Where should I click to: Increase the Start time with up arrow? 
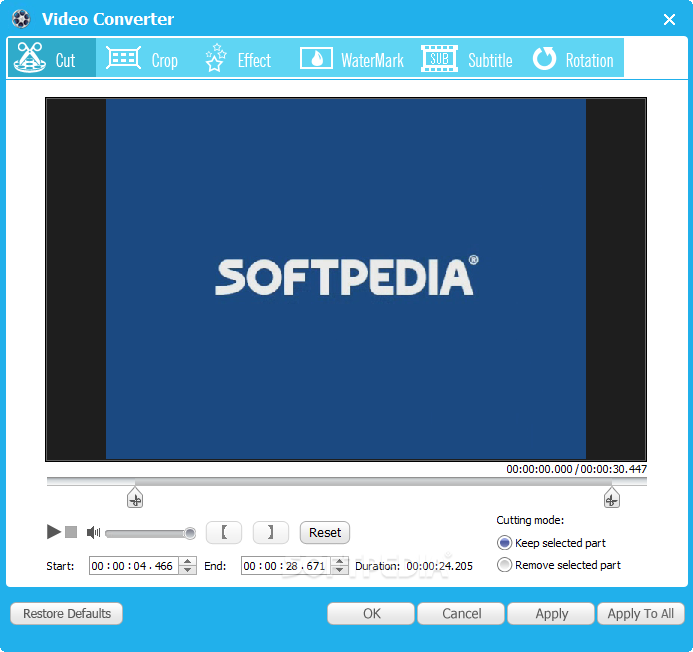(187, 561)
